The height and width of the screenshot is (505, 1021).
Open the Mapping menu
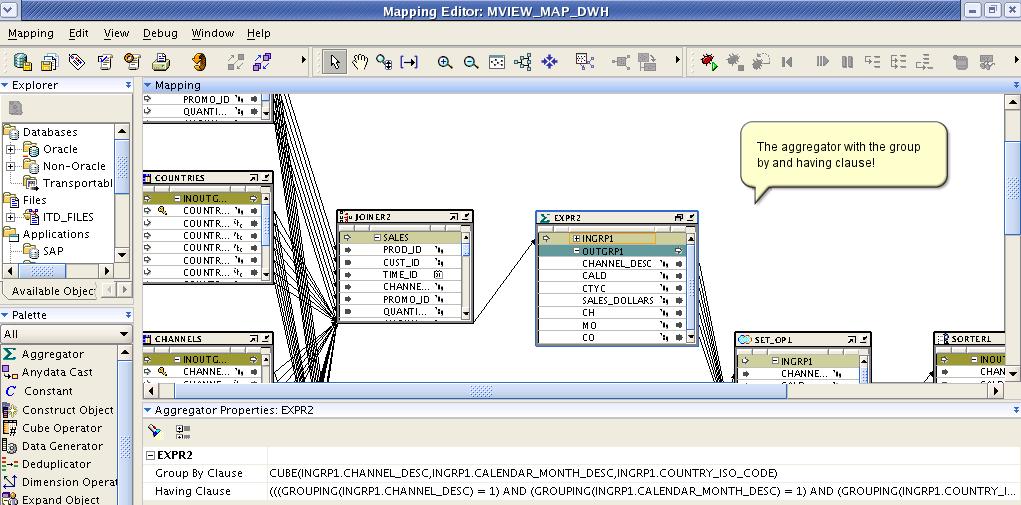pyautogui.click(x=31, y=33)
